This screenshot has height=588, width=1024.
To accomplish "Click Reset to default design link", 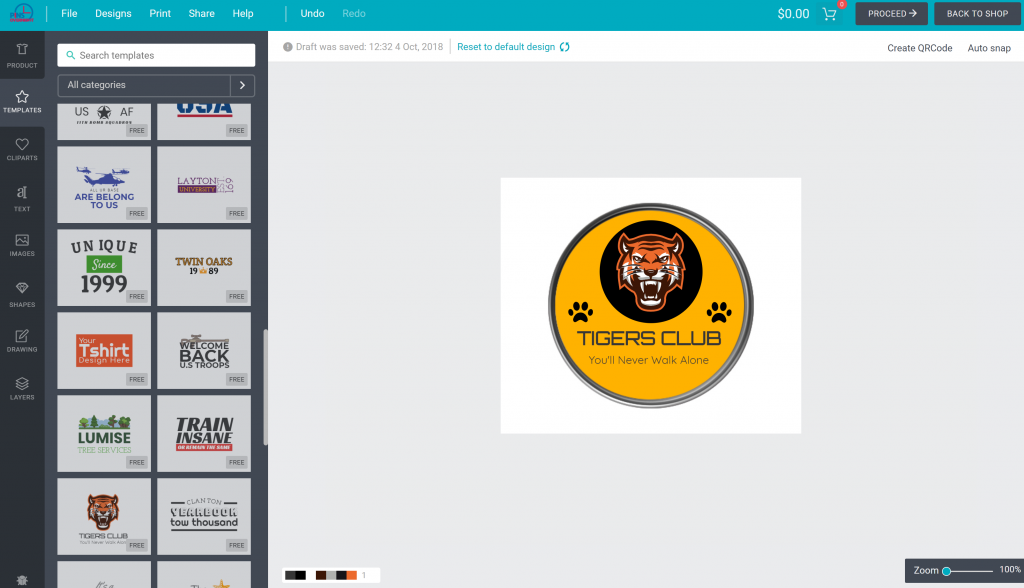I will pyautogui.click(x=506, y=47).
